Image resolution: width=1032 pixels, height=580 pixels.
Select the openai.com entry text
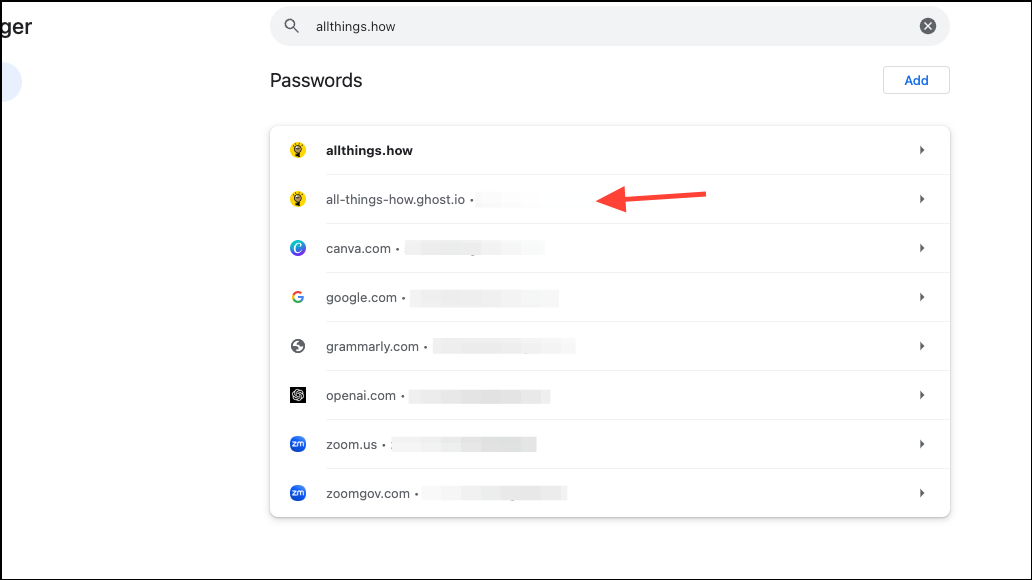coord(361,396)
